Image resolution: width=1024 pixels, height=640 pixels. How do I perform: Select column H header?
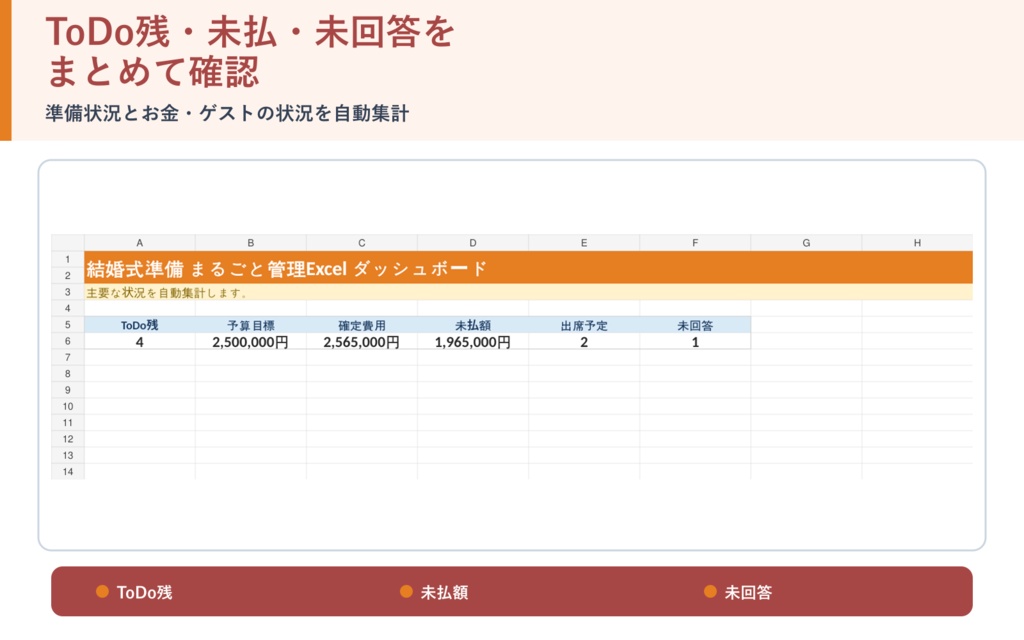click(x=917, y=243)
